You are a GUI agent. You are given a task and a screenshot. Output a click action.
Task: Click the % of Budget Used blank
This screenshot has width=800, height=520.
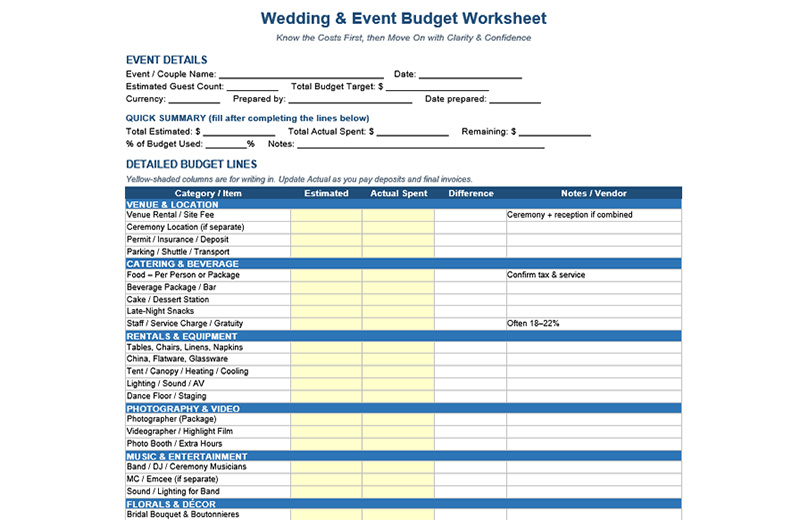click(x=226, y=144)
